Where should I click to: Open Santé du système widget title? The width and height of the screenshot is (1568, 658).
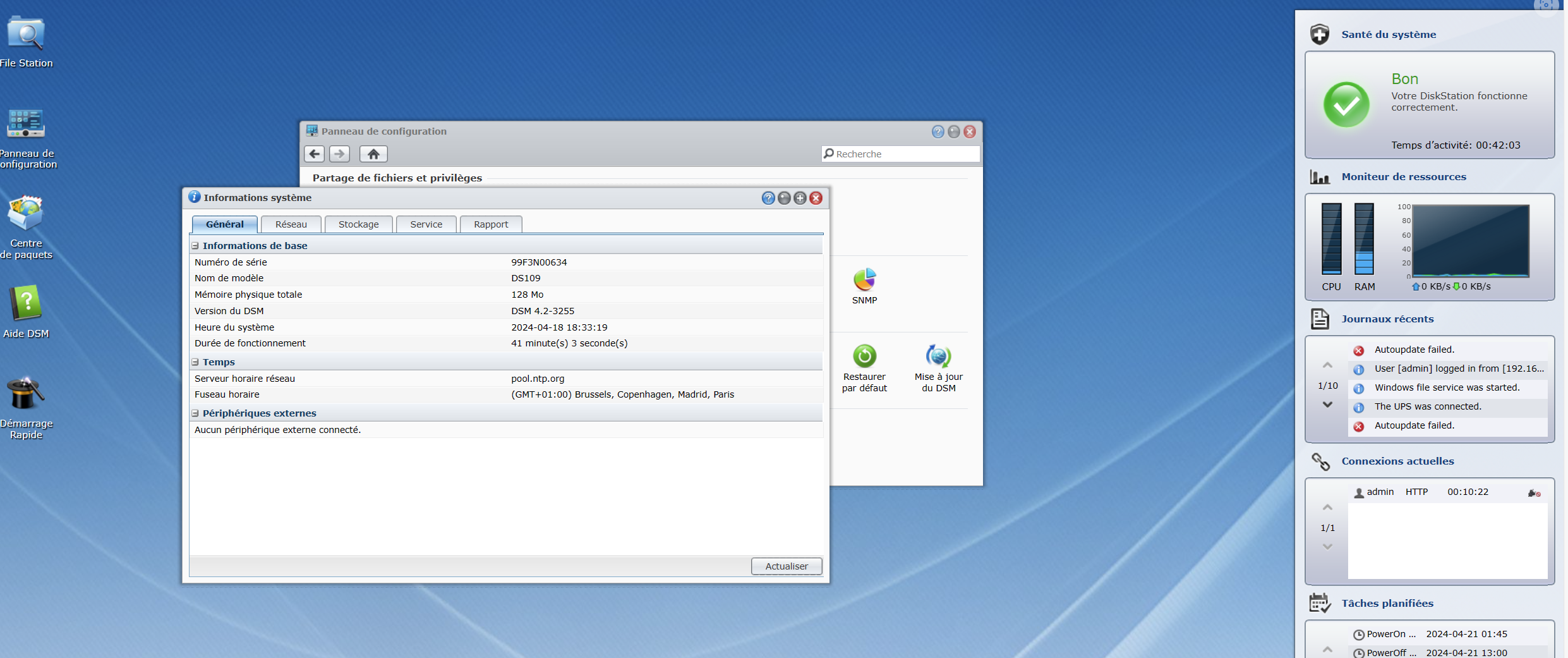1389,35
